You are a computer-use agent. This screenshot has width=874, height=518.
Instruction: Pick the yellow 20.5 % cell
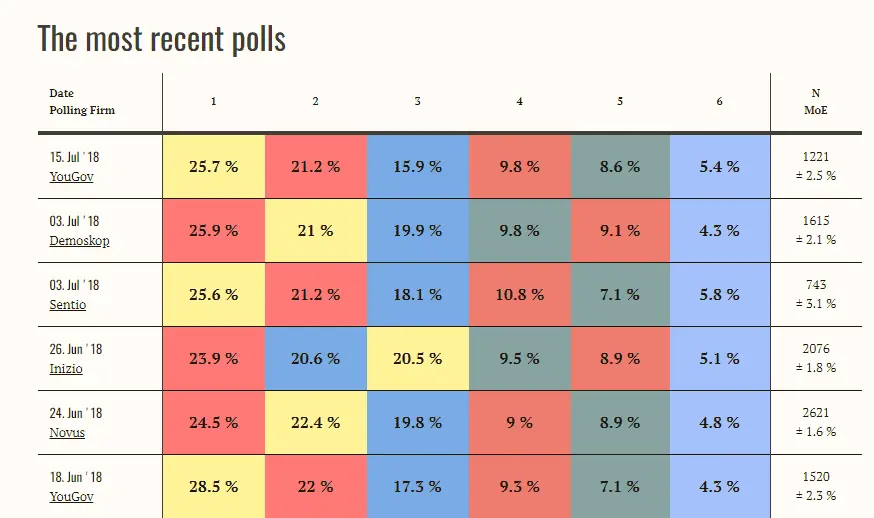[x=417, y=359]
